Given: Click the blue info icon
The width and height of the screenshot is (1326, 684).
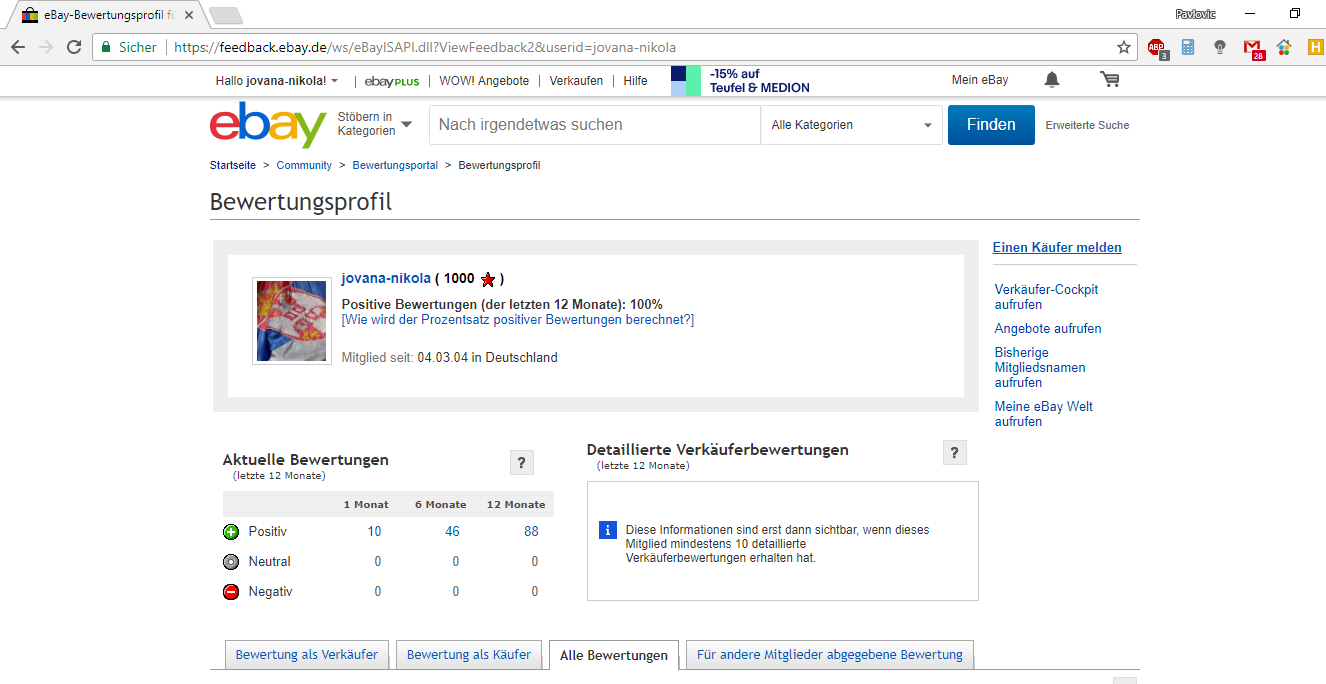Looking at the screenshot, I should tap(607, 530).
